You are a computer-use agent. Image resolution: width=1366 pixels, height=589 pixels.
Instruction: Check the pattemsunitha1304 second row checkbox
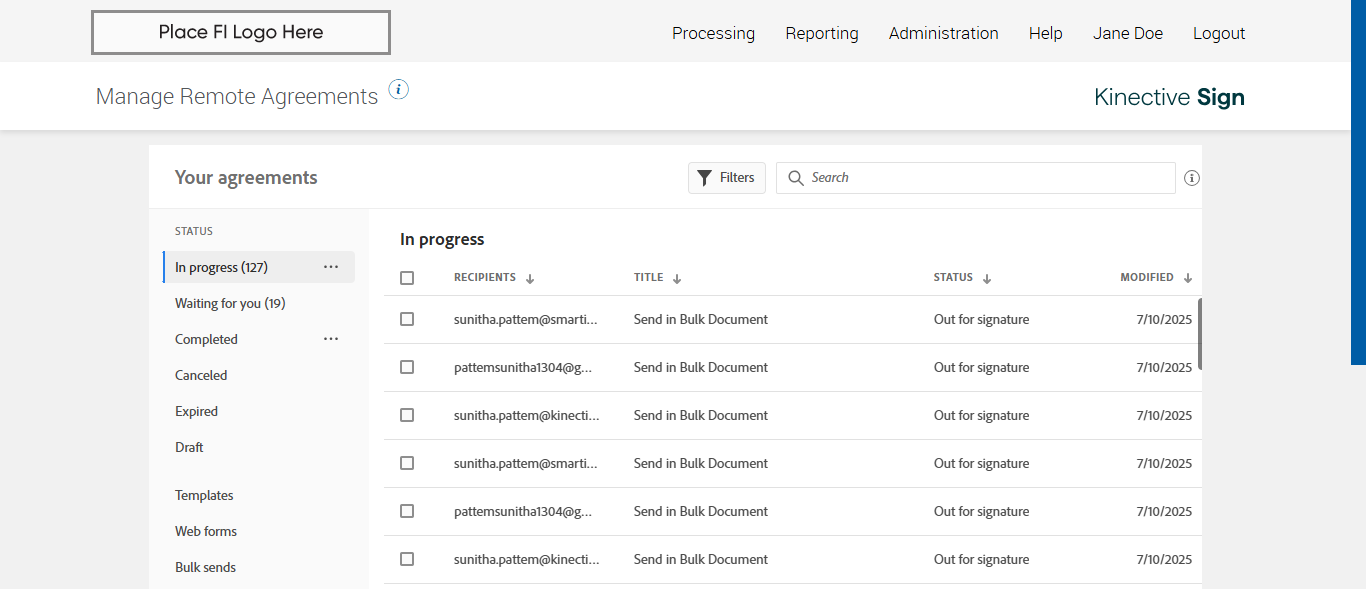click(x=407, y=367)
